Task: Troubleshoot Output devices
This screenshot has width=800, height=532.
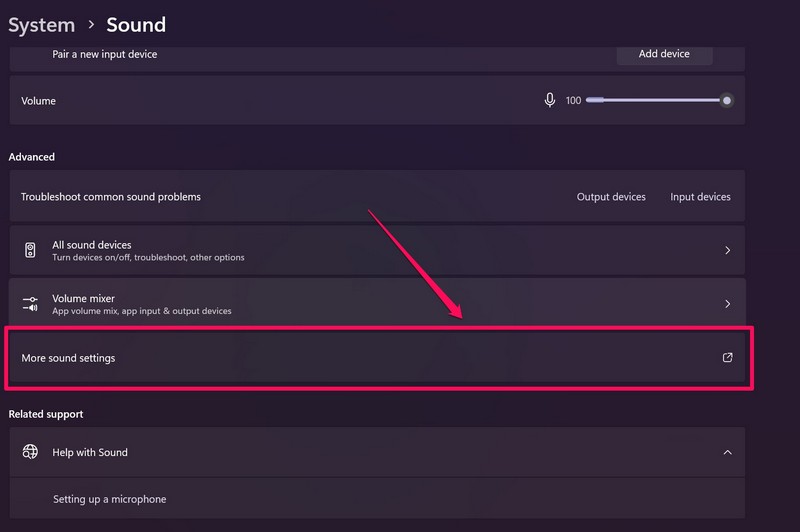Action: coord(611,197)
